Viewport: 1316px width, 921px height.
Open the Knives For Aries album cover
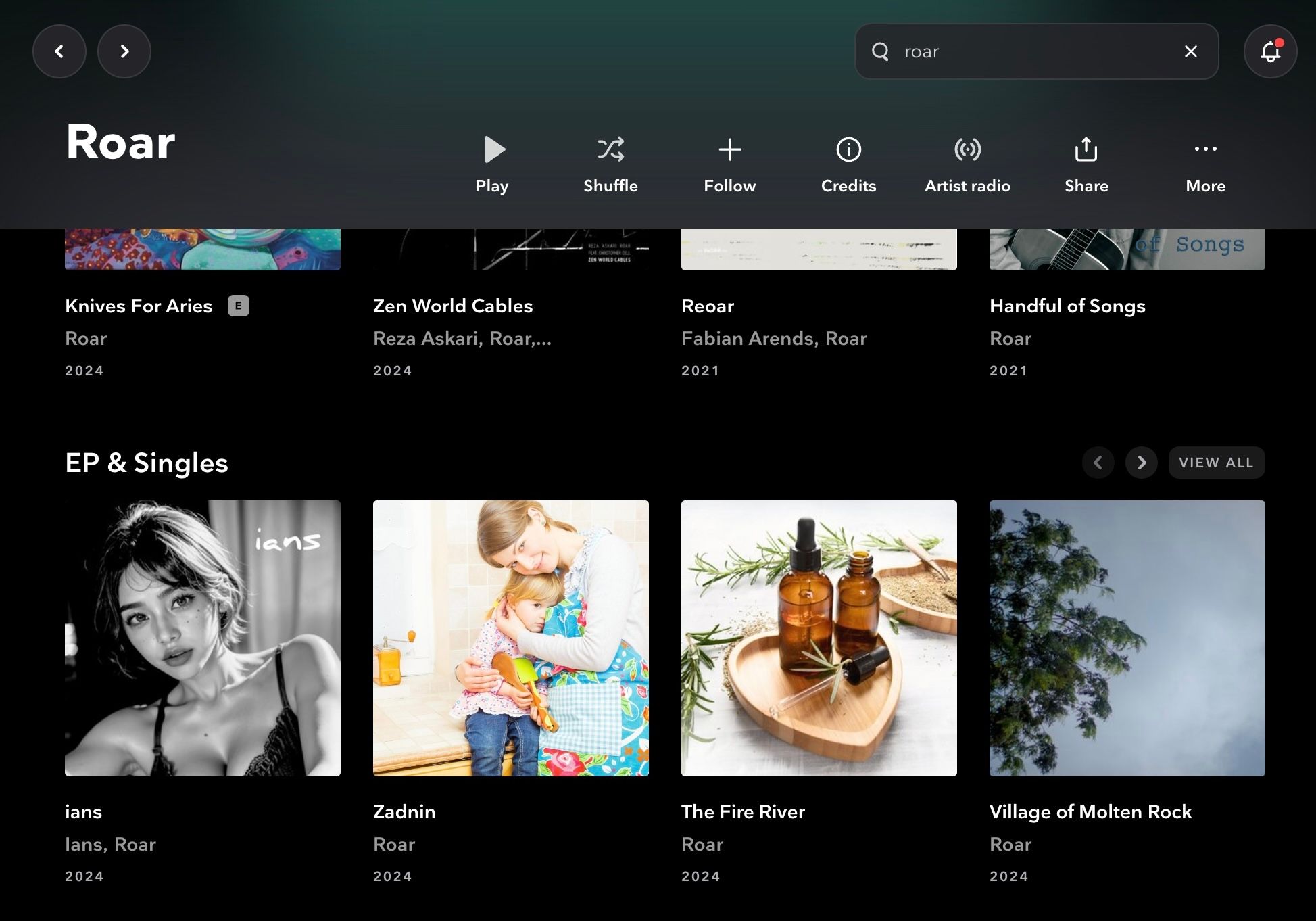click(x=203, y=250)
